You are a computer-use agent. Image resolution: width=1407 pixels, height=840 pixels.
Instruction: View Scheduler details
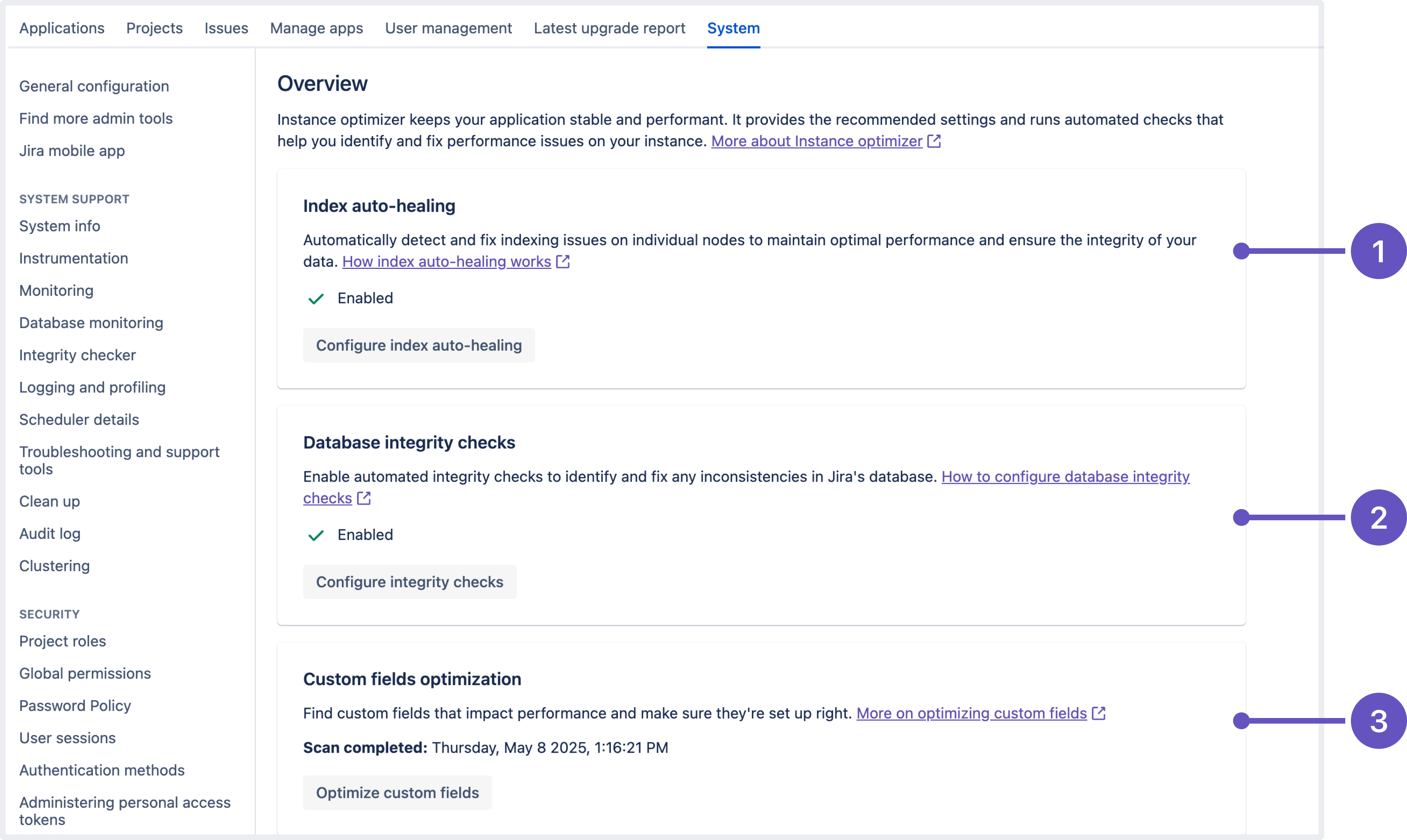(x=79, y=419)
